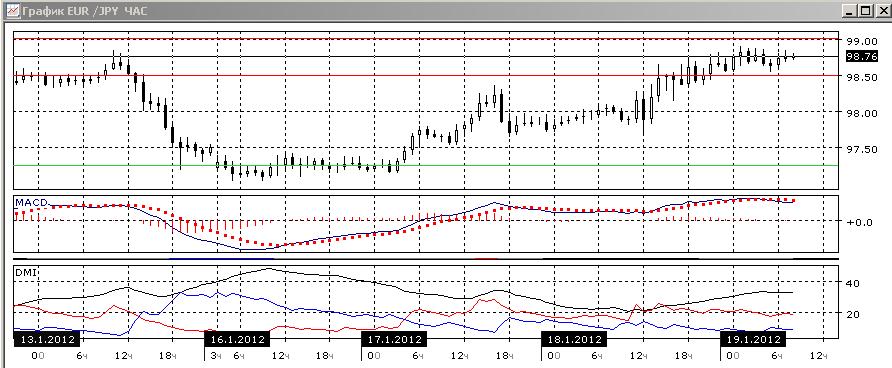892x368 pixels.
Task: Click the 40 level on the DMI axis
Action: point(854,283)
